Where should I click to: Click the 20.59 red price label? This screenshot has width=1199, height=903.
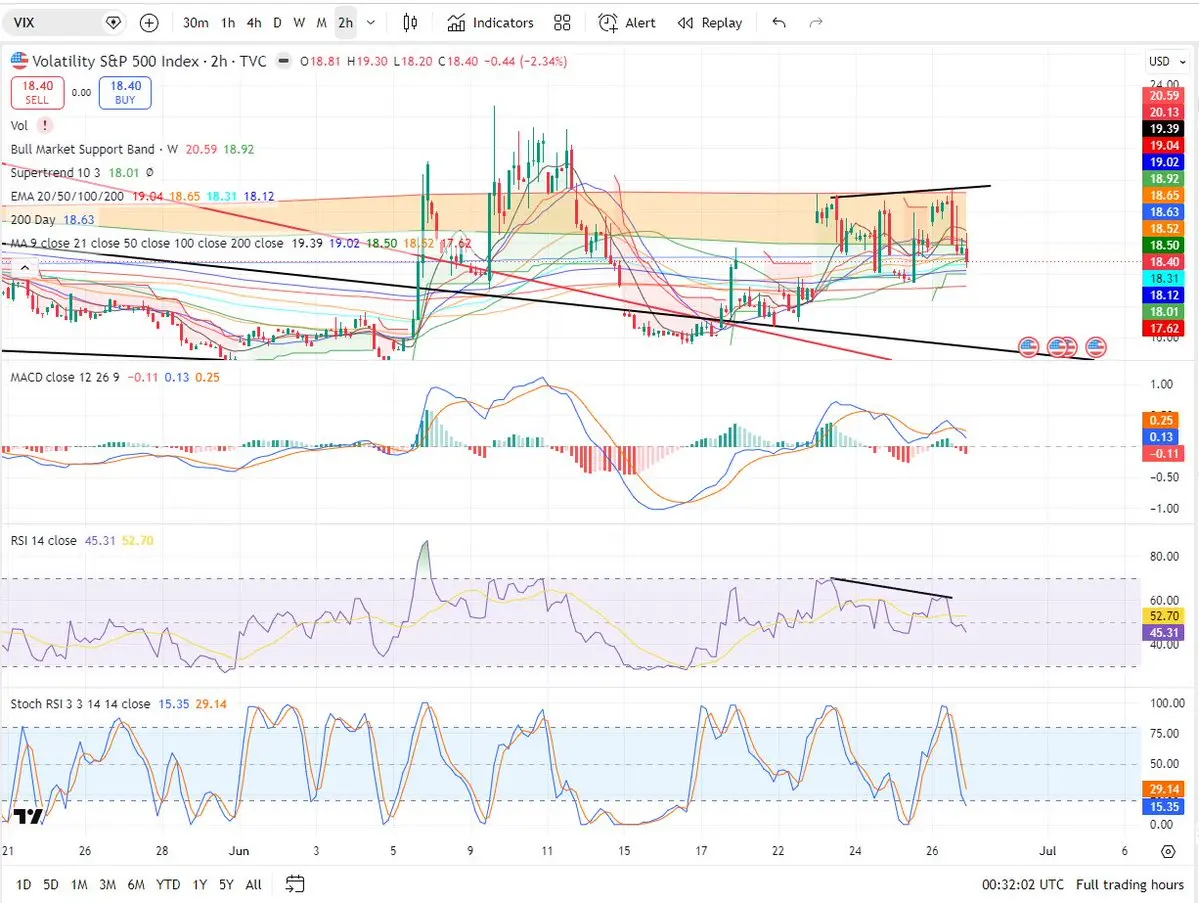coord(1164,96)
